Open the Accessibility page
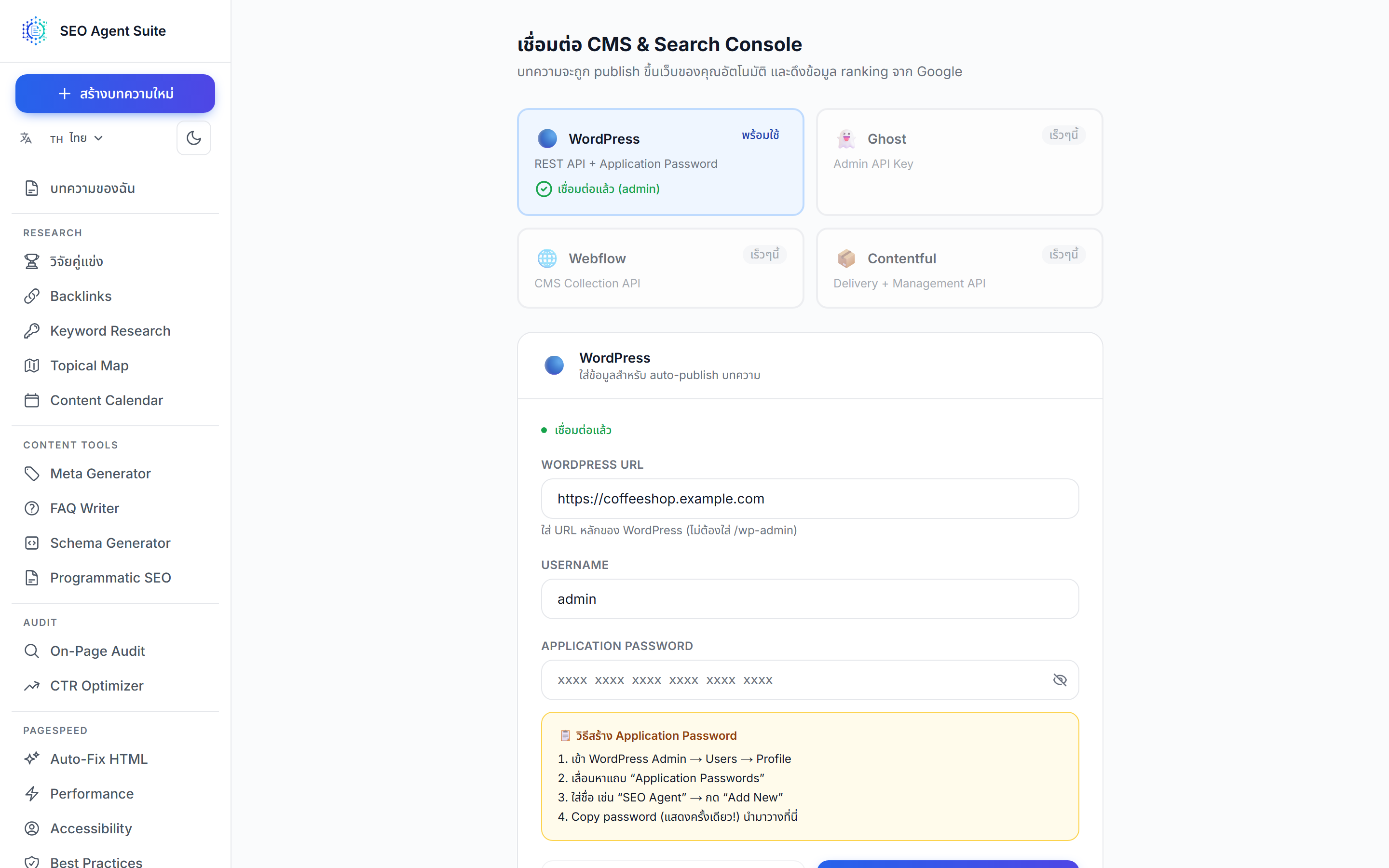 pos(115,828)
